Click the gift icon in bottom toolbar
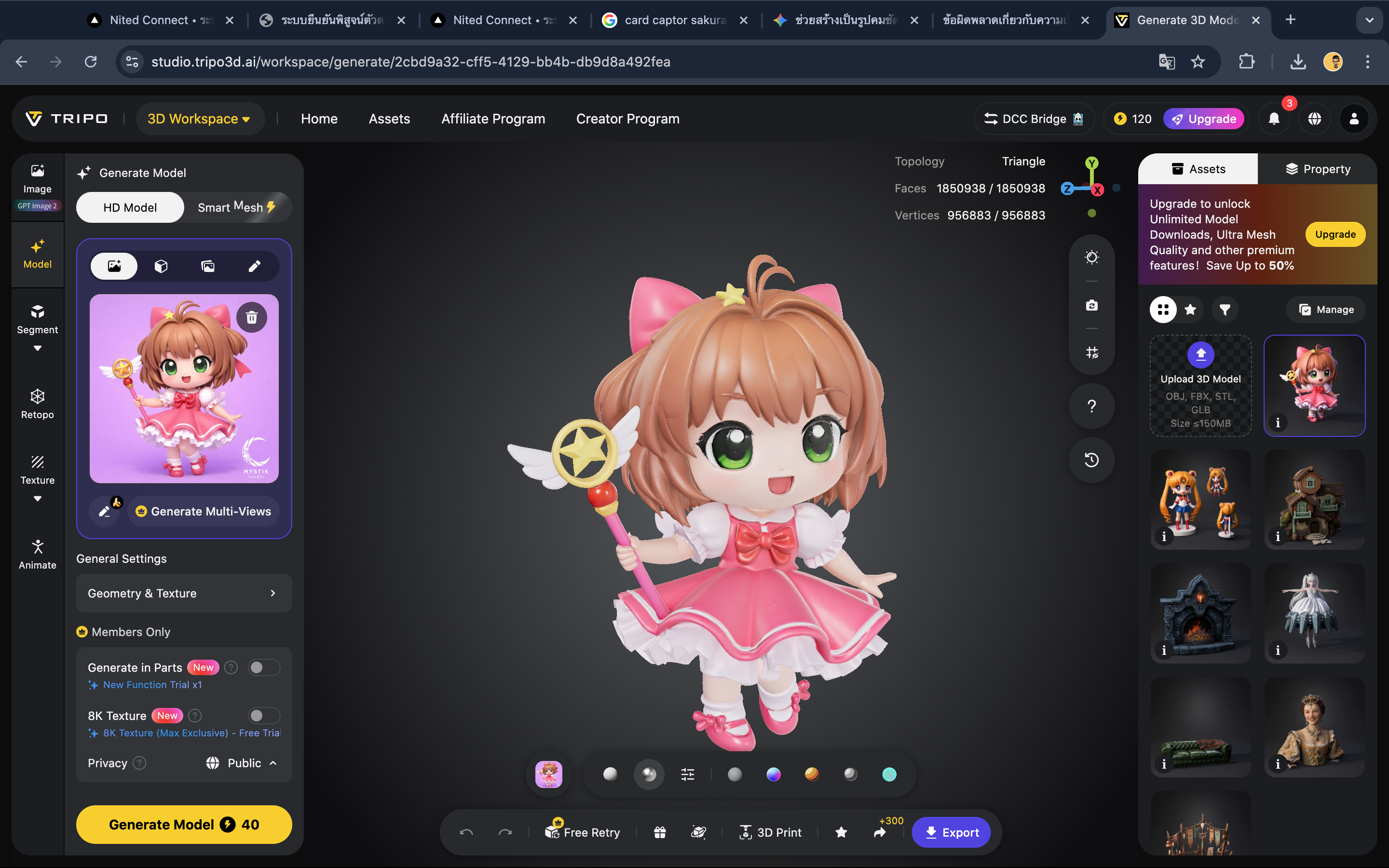The height and width of the screenshot is (868, 1389). (659, 832)
